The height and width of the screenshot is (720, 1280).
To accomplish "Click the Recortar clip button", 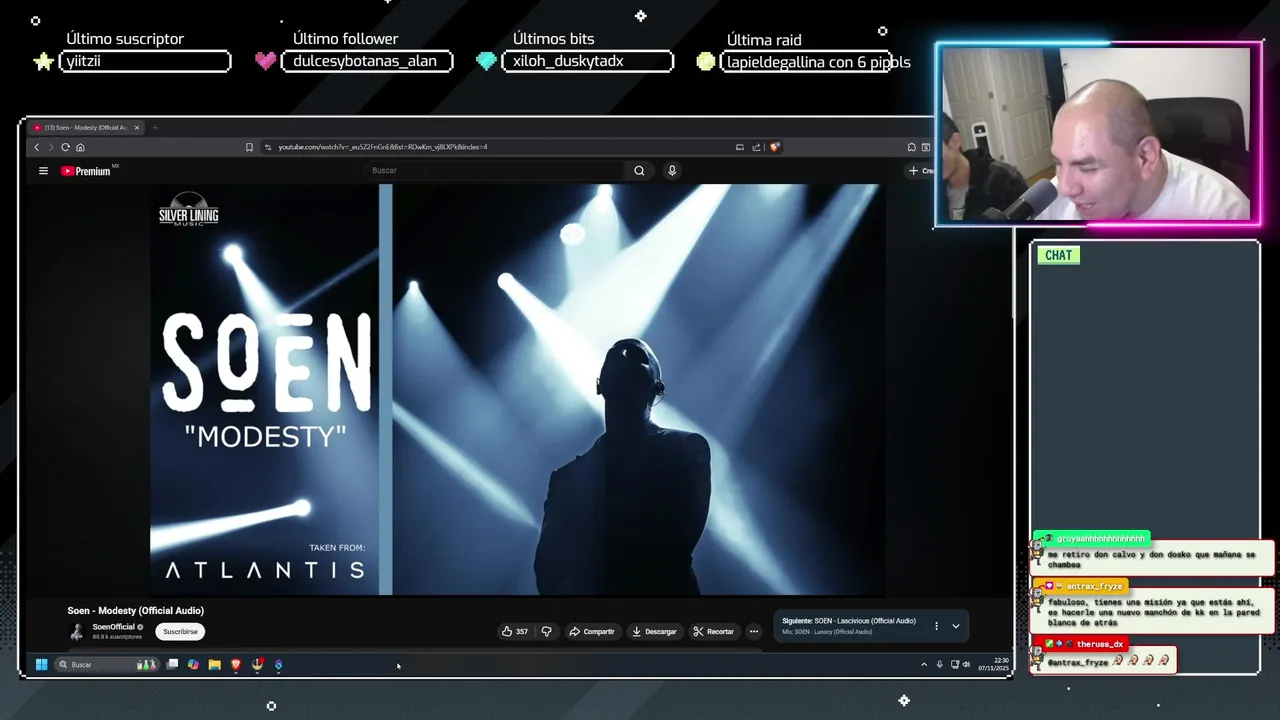I will pos(714,631).
